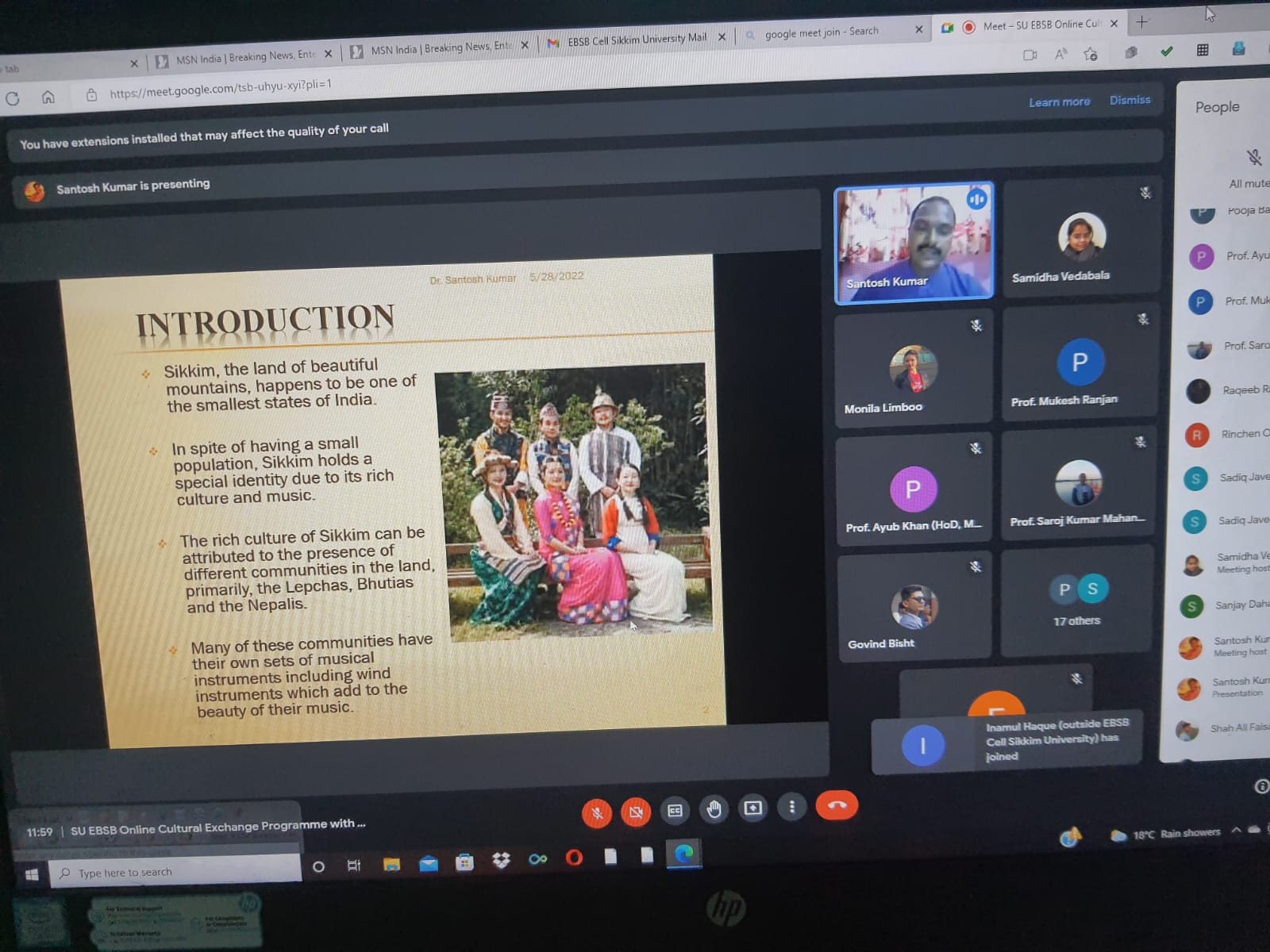The image size is (1270, 952).
Task: Select Raqeeb in the People list
Action: 1229,390
